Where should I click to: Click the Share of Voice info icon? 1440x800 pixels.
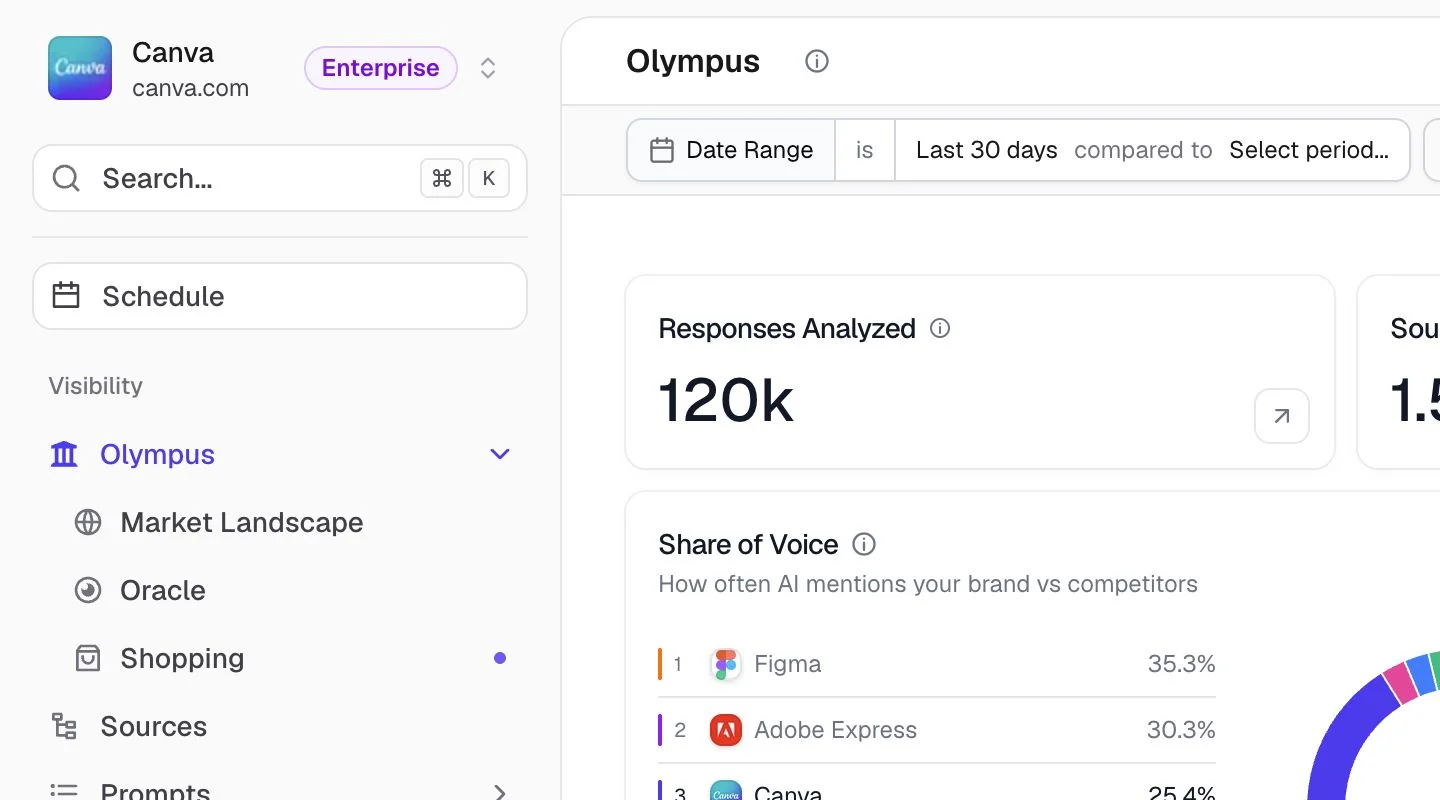(x=864, y=544)
